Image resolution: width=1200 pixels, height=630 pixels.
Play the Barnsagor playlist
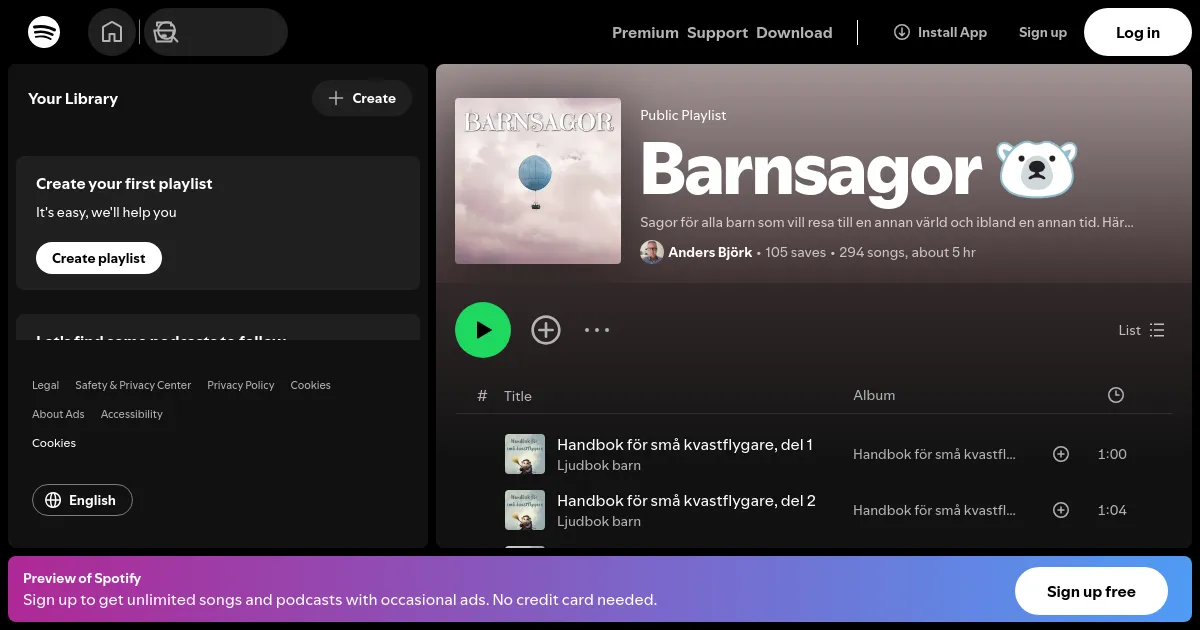pyautogui.click(x=483, y=330)
